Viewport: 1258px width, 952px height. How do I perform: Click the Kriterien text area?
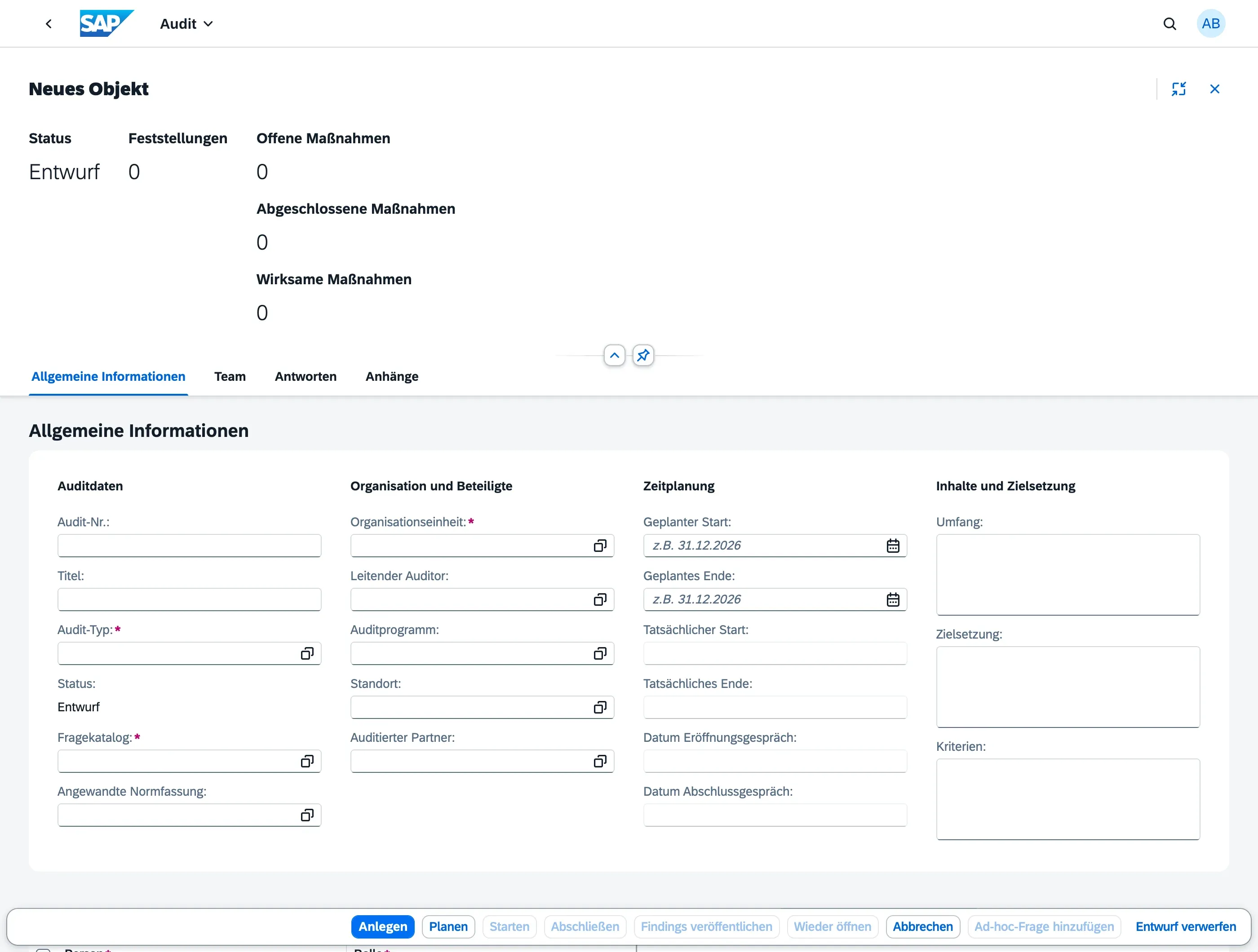(1068, 800)
